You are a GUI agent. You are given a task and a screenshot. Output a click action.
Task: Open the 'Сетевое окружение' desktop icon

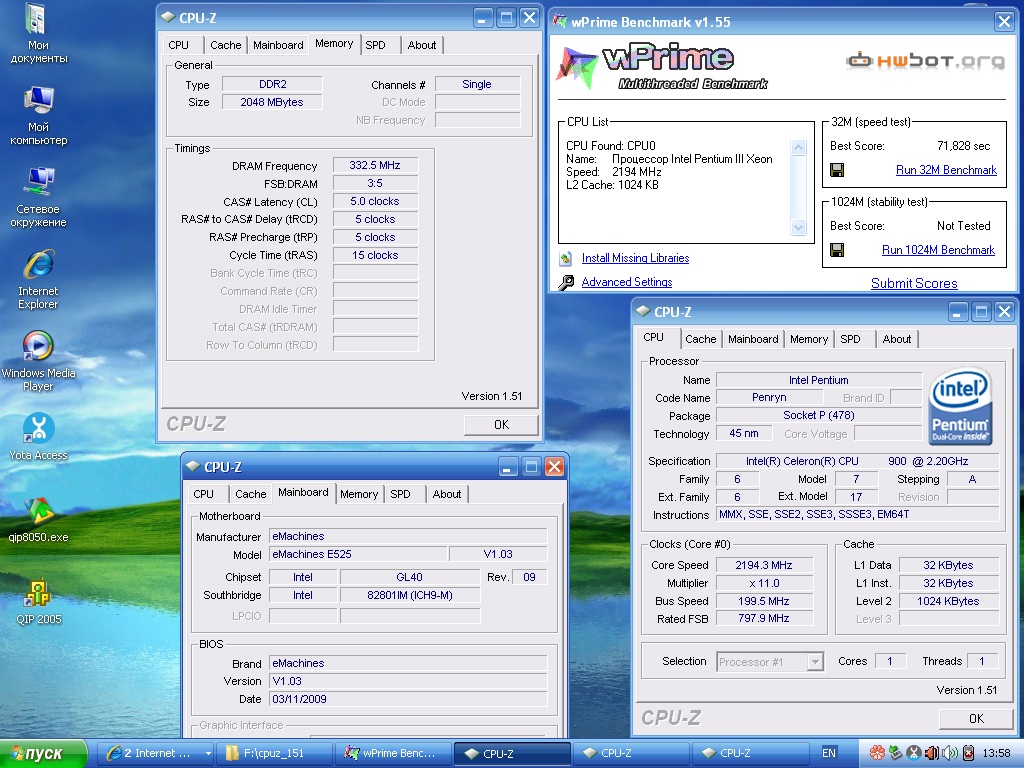[38, 197]
